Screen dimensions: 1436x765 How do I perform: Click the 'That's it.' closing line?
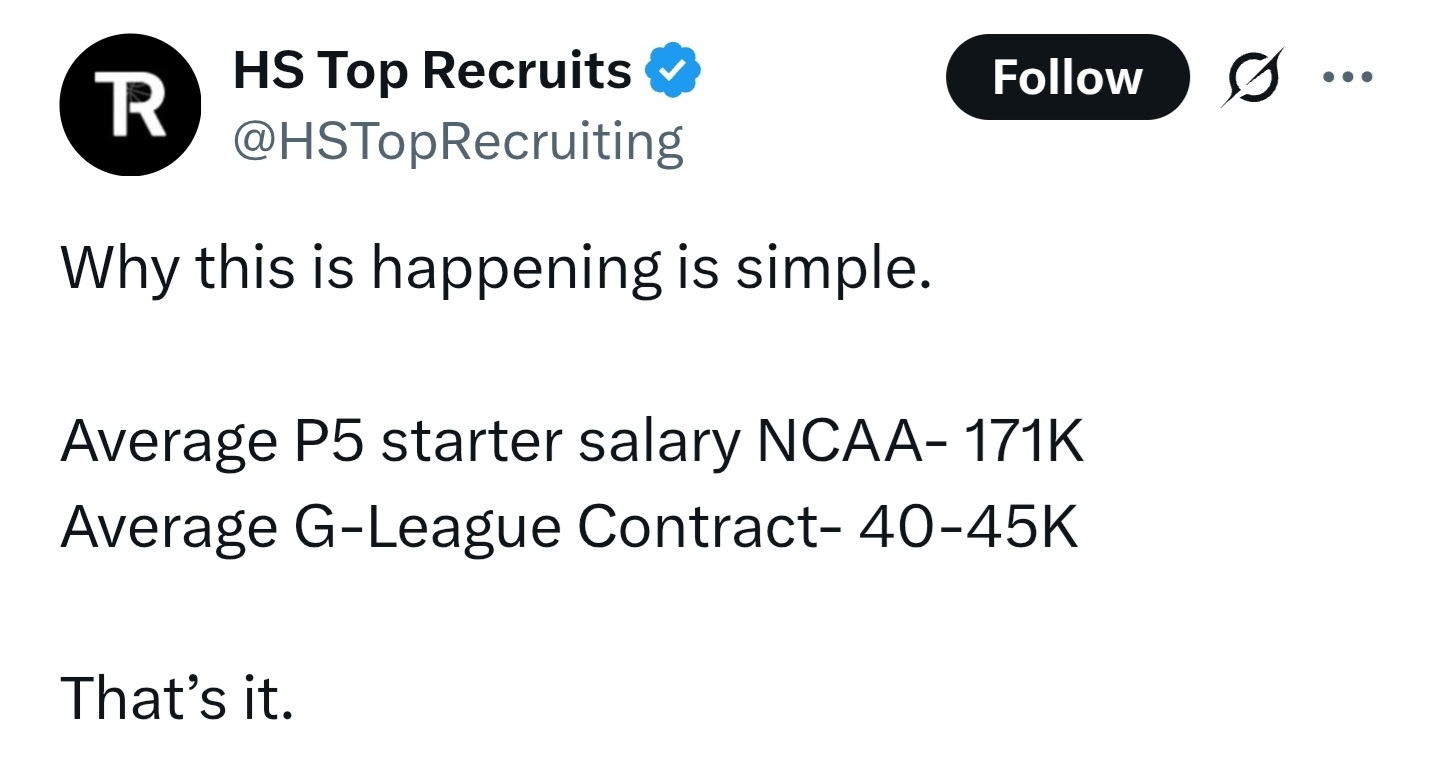pyautogui.click(x=177, y=697)
